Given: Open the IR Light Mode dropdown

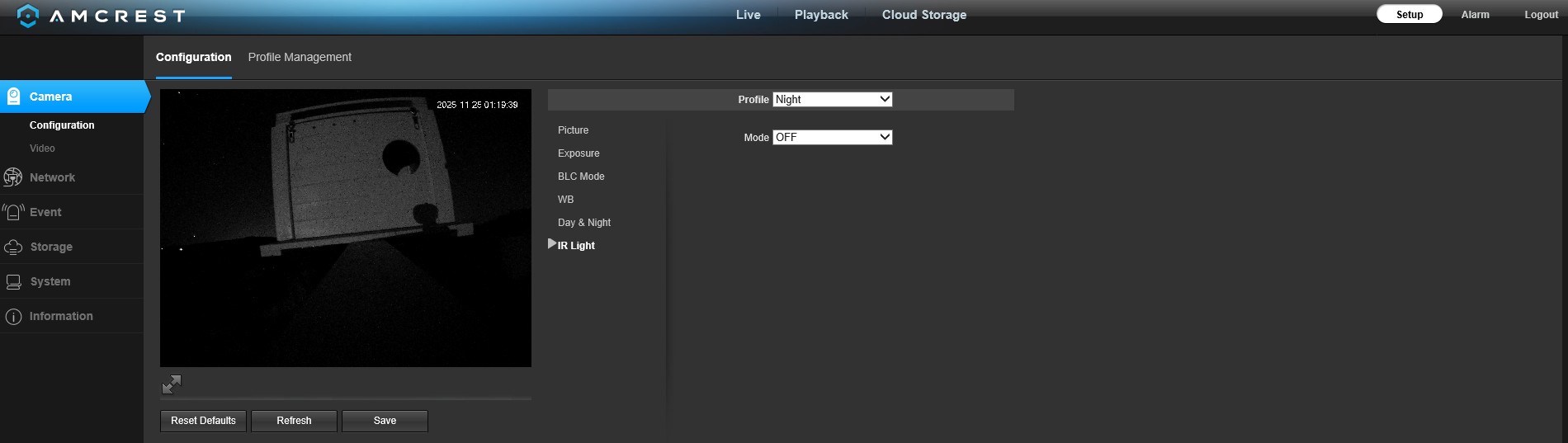Looking at the screenshot, I should coord(833,137).
